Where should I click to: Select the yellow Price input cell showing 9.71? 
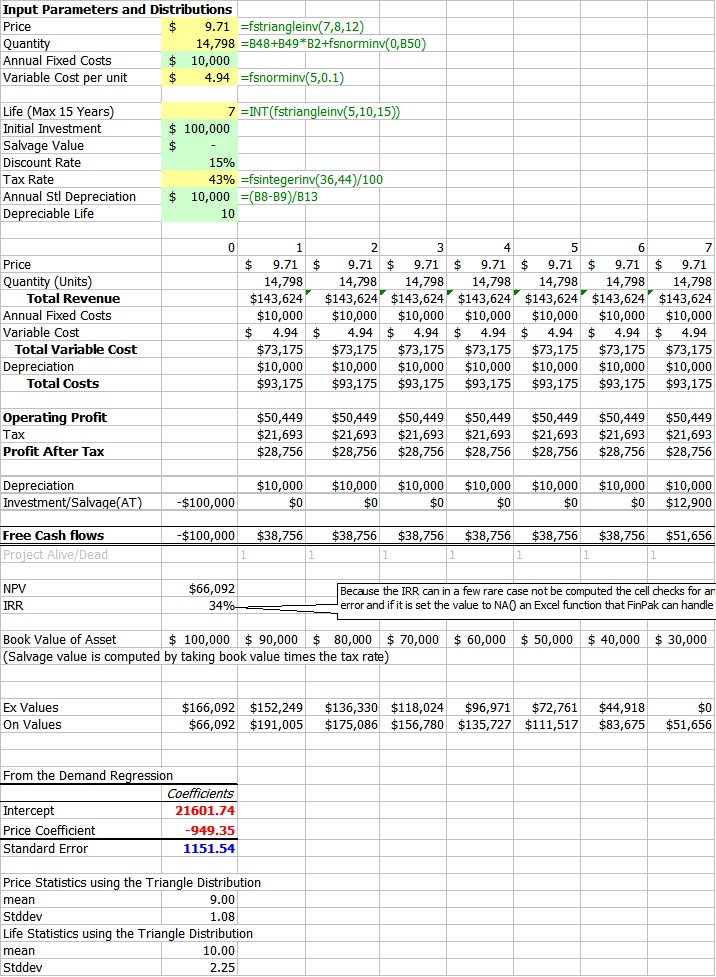(201, 27)
